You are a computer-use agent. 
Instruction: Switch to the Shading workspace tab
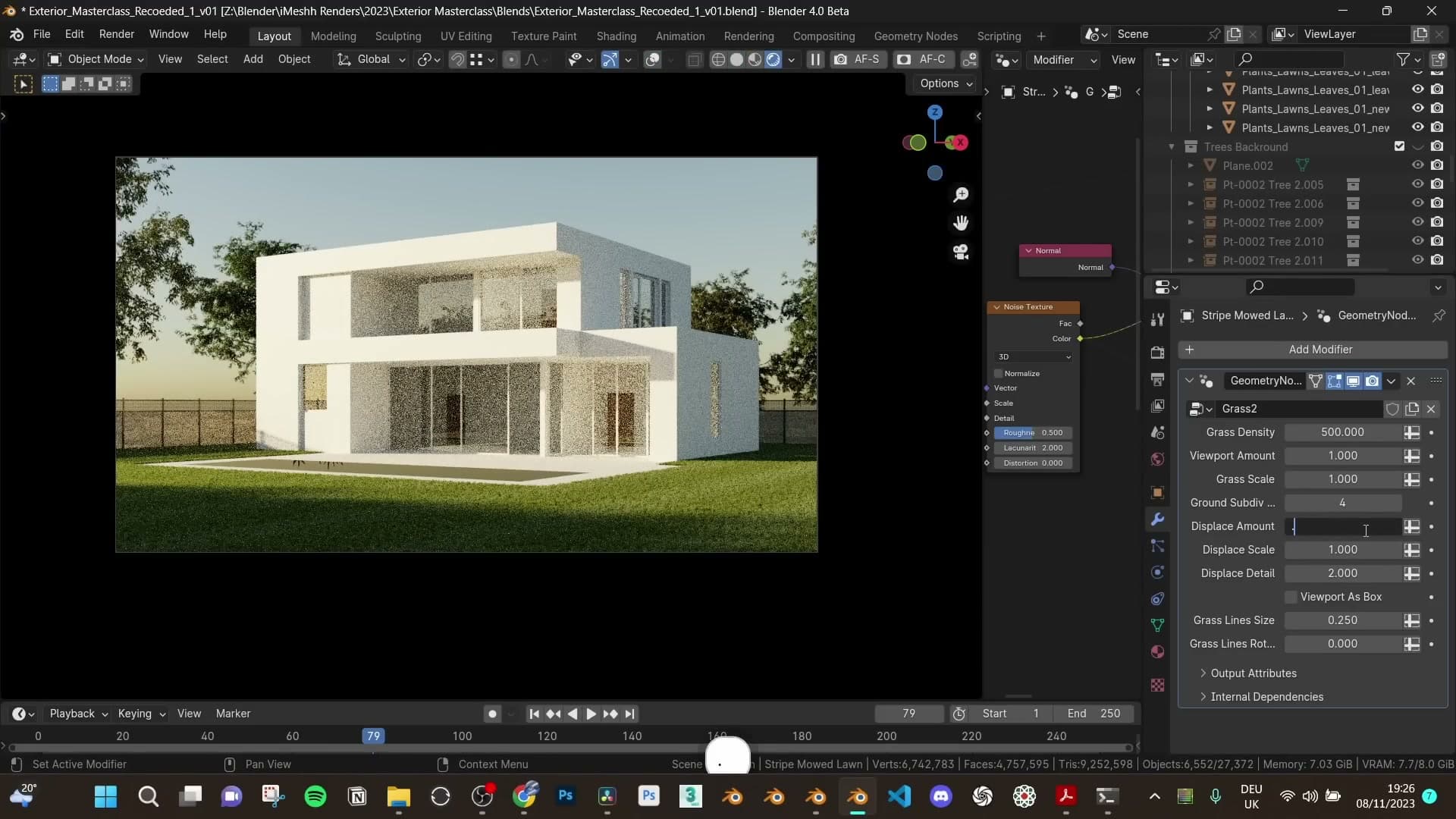point(617,36)
